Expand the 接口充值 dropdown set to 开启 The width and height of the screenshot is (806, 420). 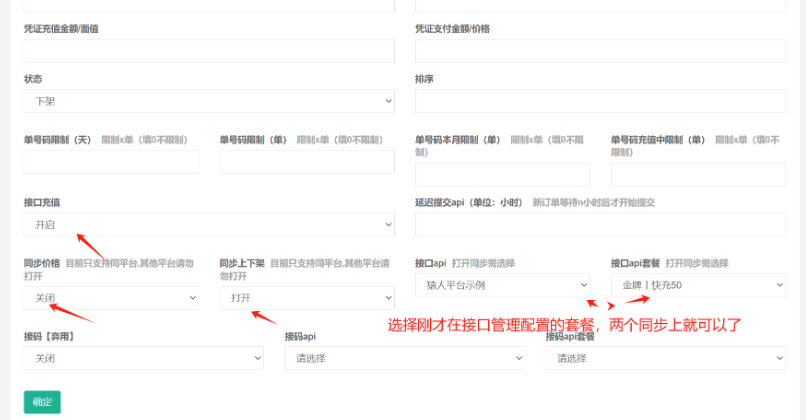[209, 225]
